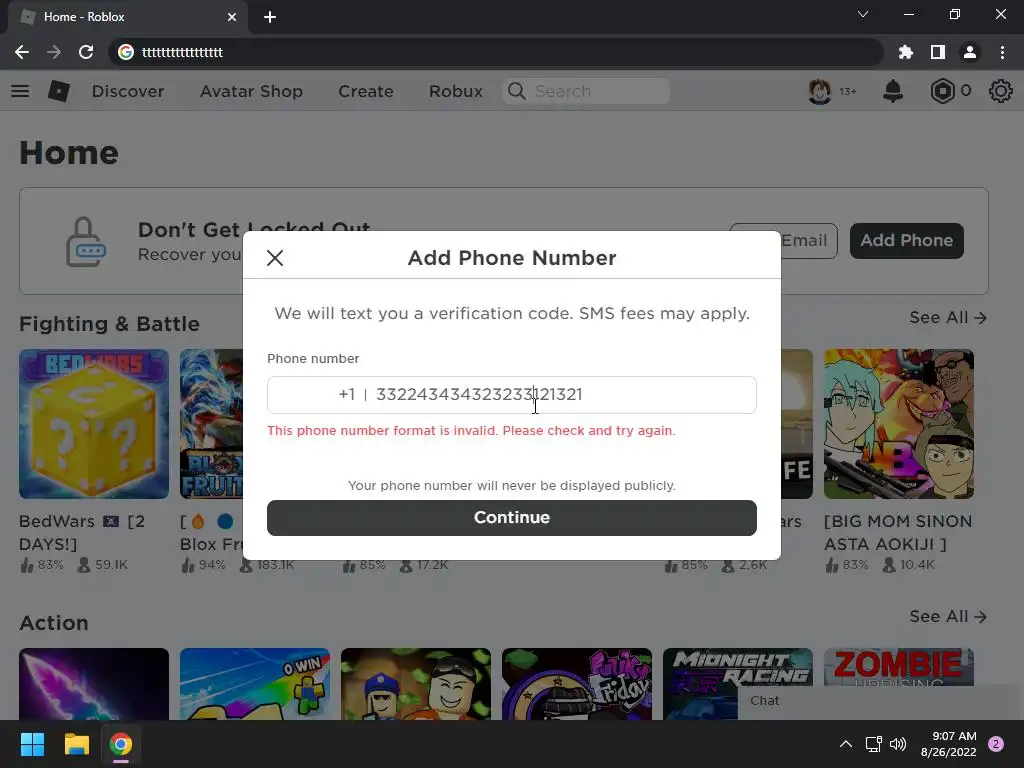Click the Continue button in dialog
1024x768 pixels.
(511, 517)
